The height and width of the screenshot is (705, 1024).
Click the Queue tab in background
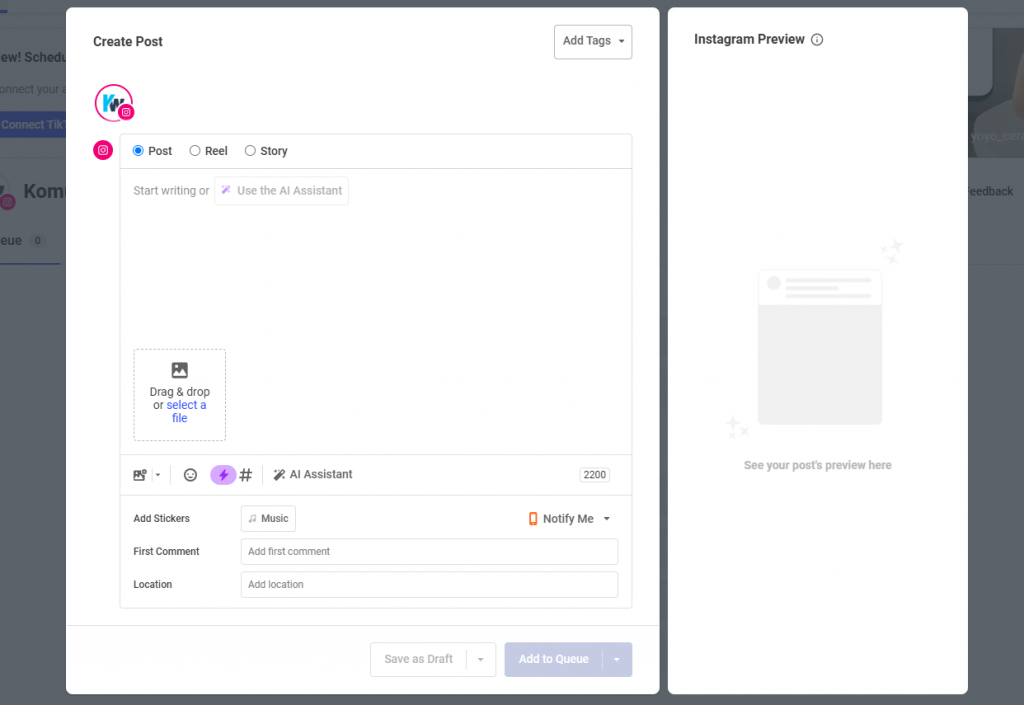click(x=23, y=241)
